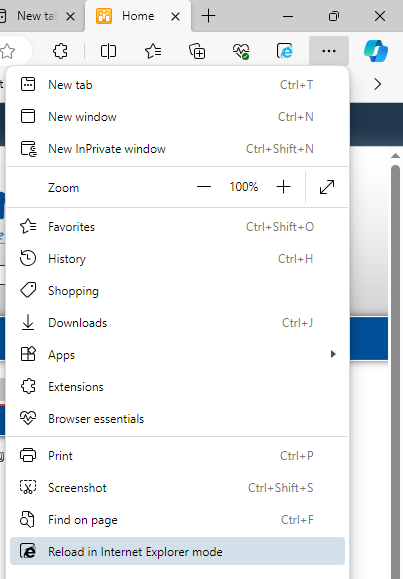Decrease zoom with the minus button

pyautogui.click(x=204, y=187)
